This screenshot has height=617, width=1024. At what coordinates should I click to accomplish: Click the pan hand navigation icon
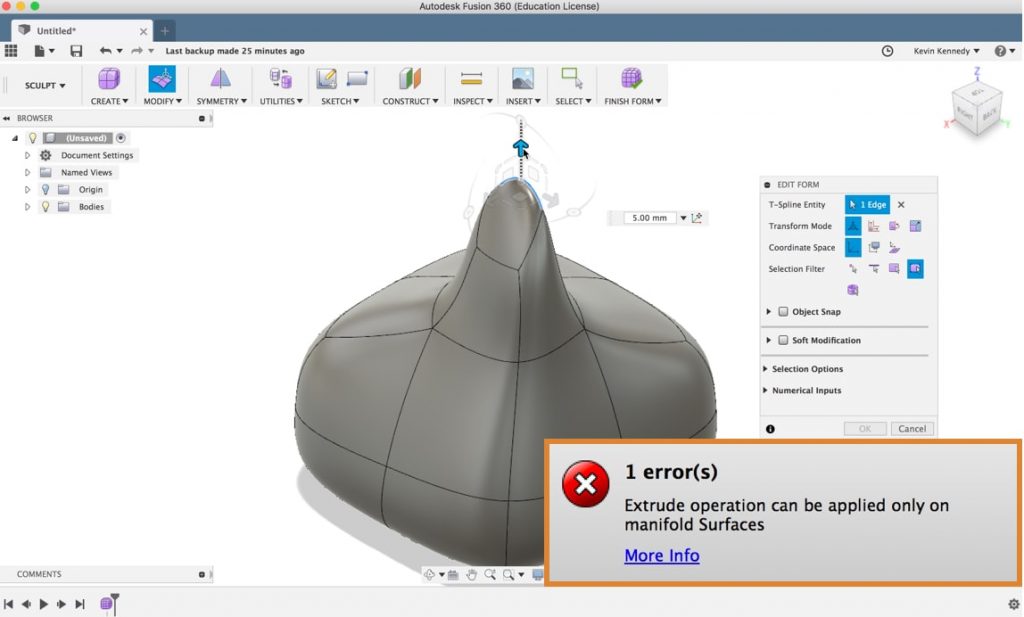[x=472, y=575]
